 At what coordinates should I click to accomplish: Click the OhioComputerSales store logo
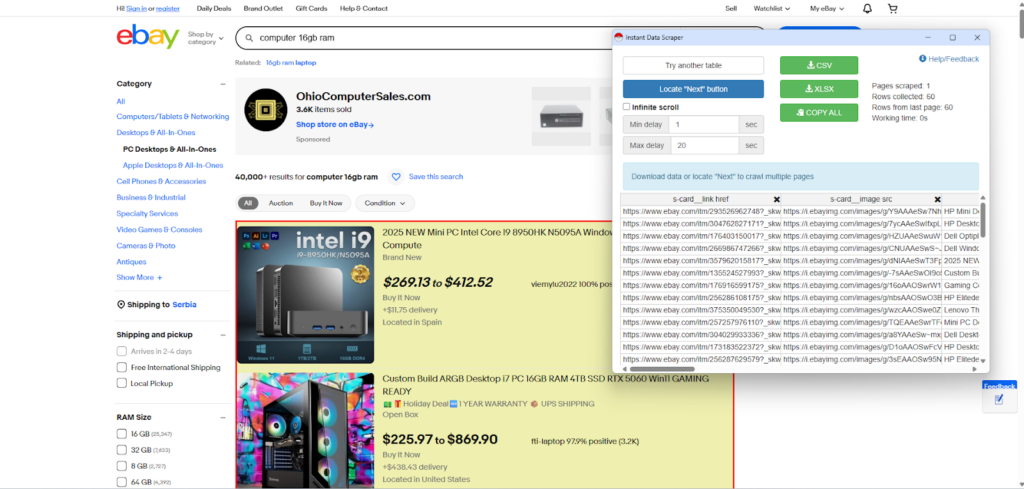click(x=266, y=110)
